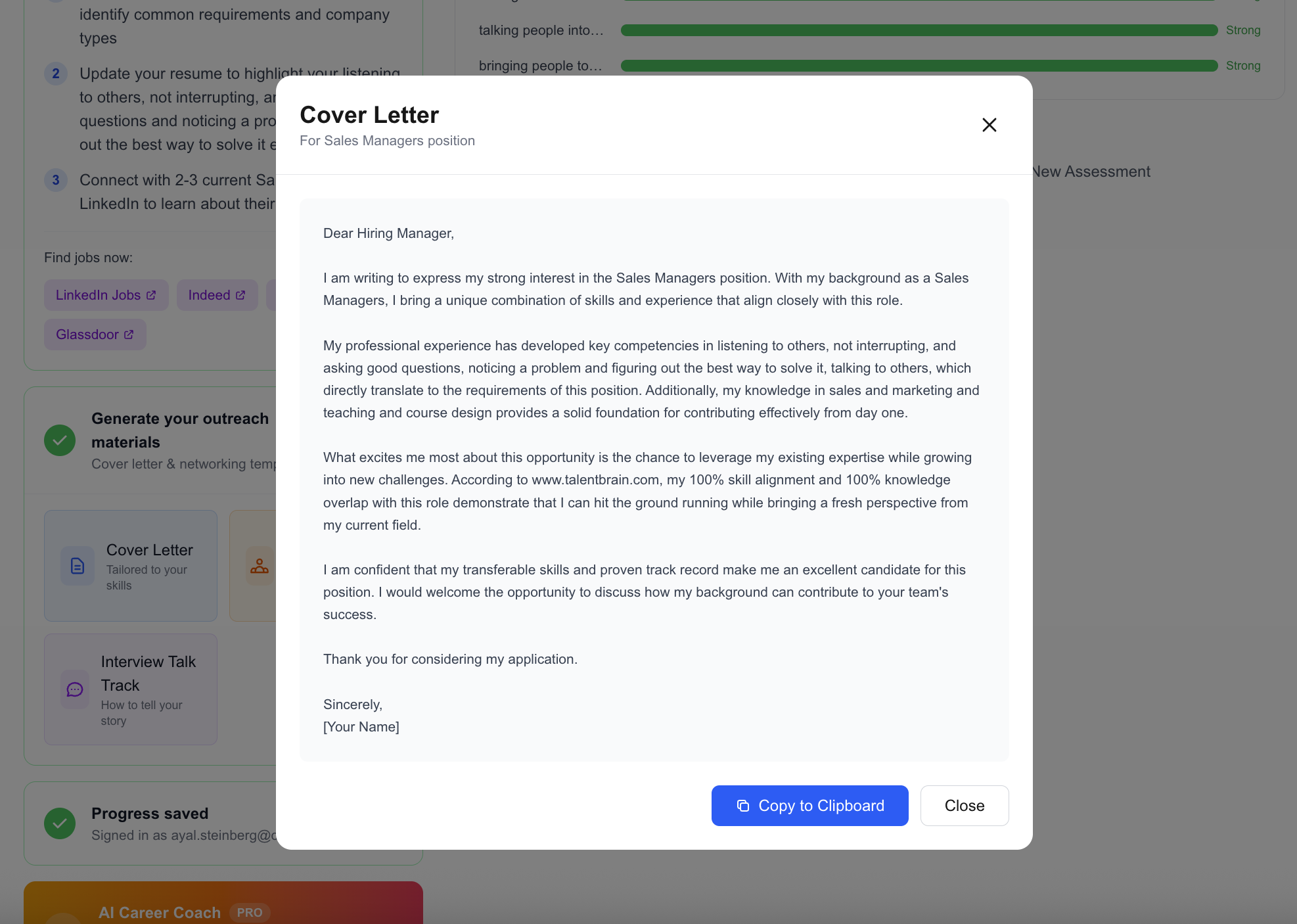
Task: Open the Interview Talk Track card
Action: pyautogui.click(x=130, y=689)
